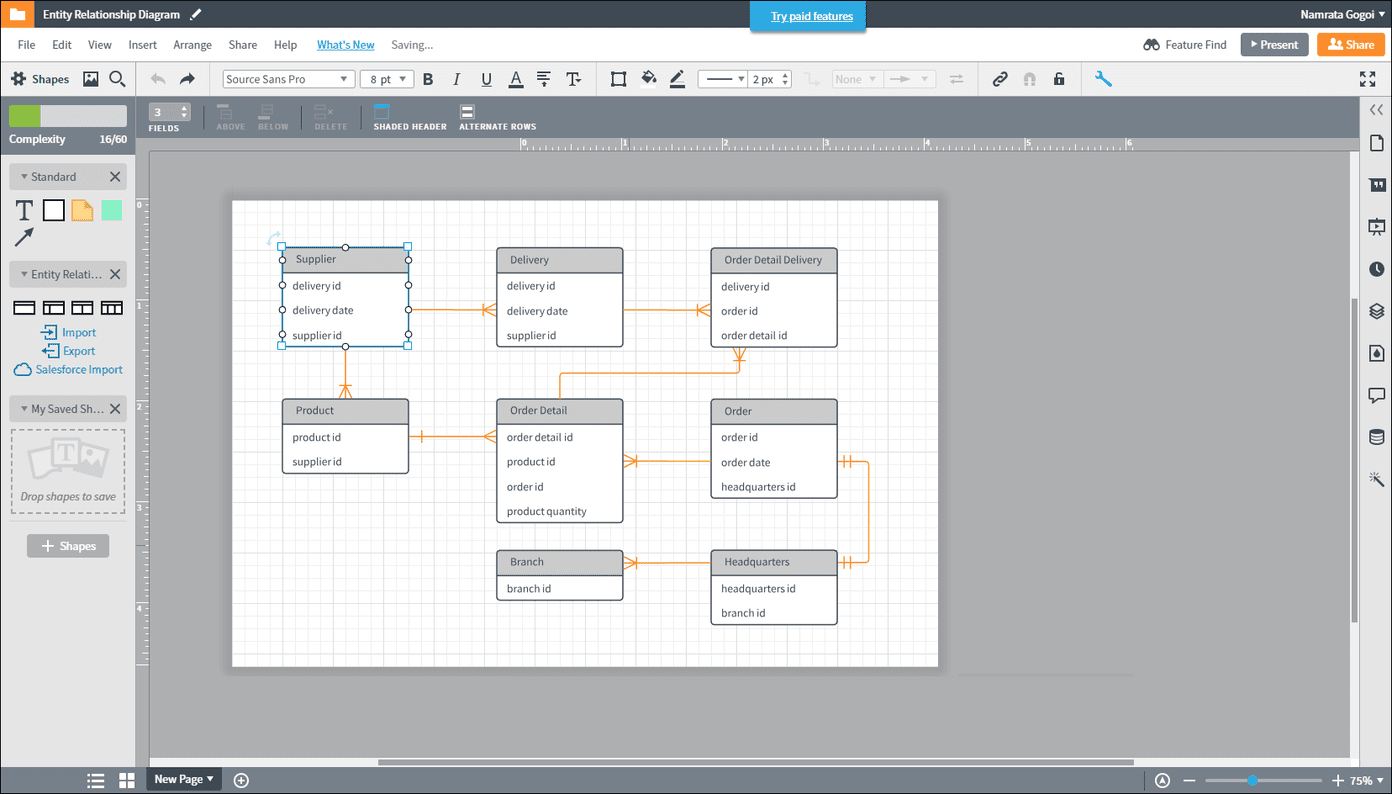Select the block rectangle shape
The height and width of the screenshot is (794, 1392).
coord(53,210)
